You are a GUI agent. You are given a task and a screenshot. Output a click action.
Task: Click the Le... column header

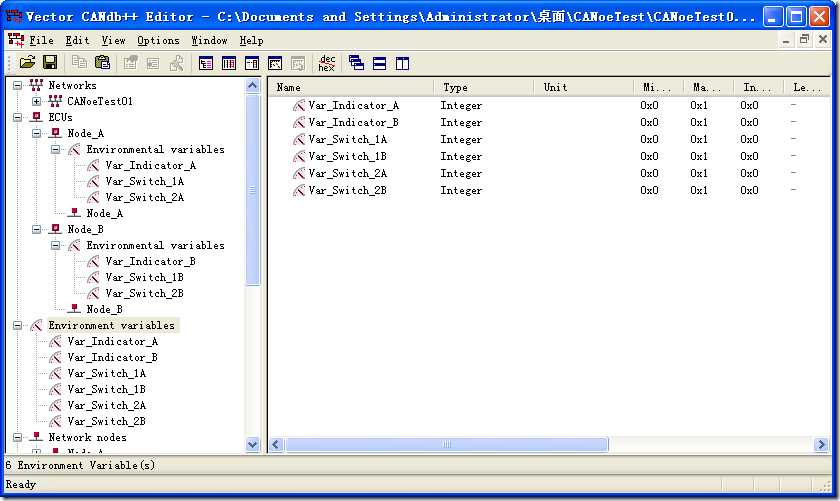pos(807,87)
